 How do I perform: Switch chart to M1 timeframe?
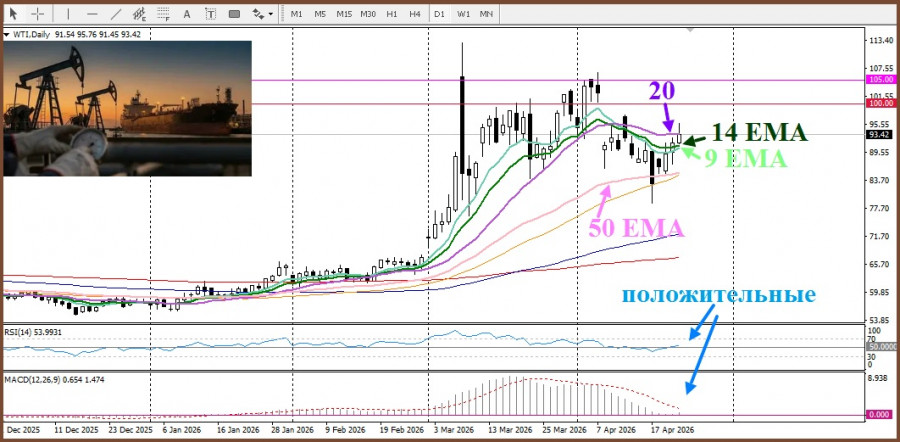(x=296, y=14)
